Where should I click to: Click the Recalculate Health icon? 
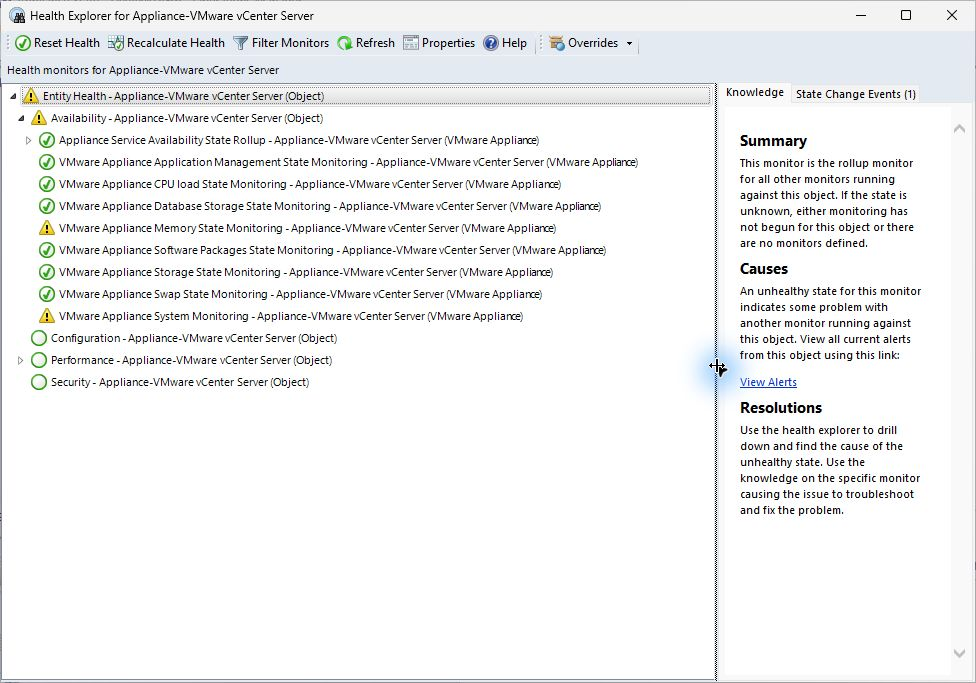[x=116, y=43]
